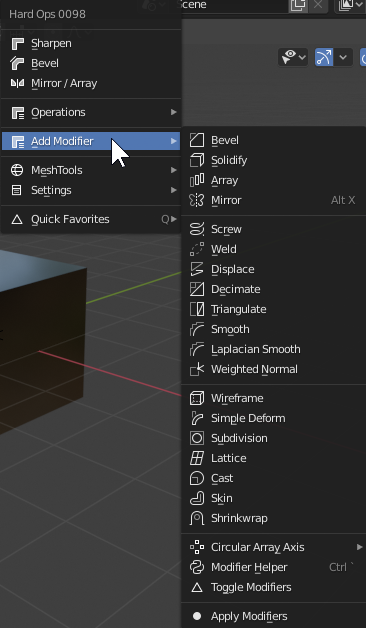Expand the MeshTools submenu arrow

[173, 170]
